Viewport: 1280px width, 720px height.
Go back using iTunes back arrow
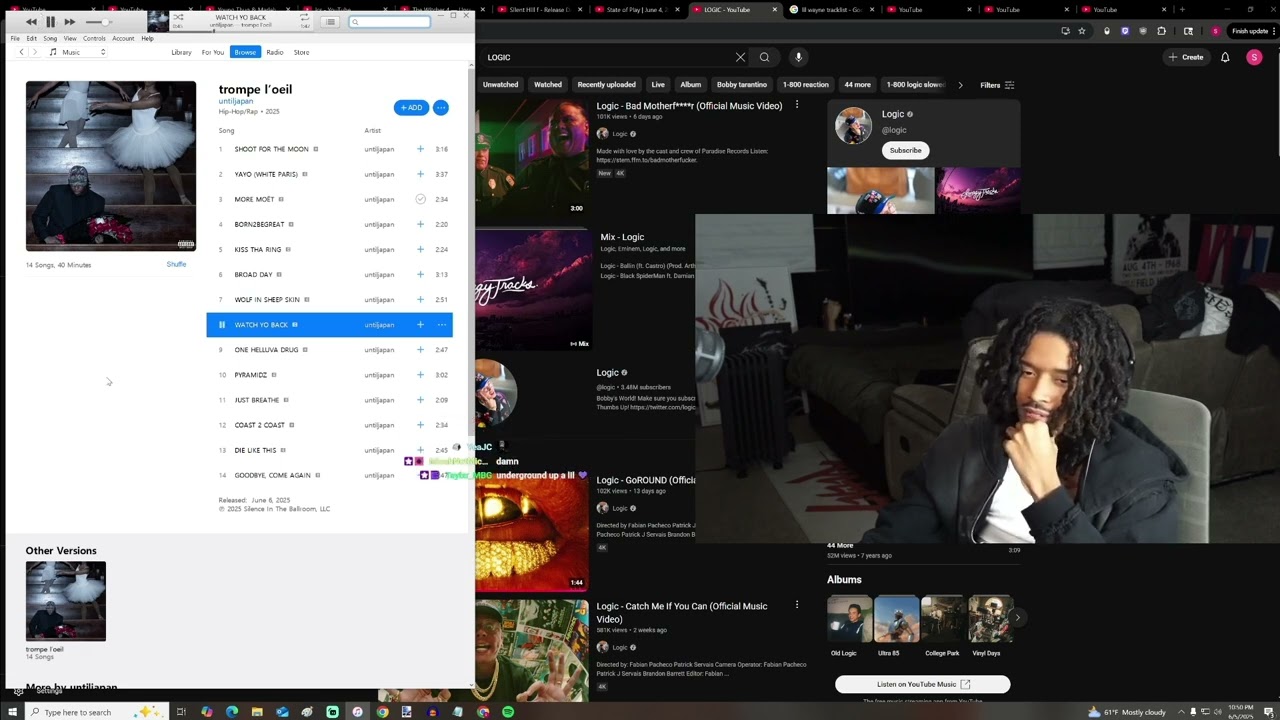(21, 52)
